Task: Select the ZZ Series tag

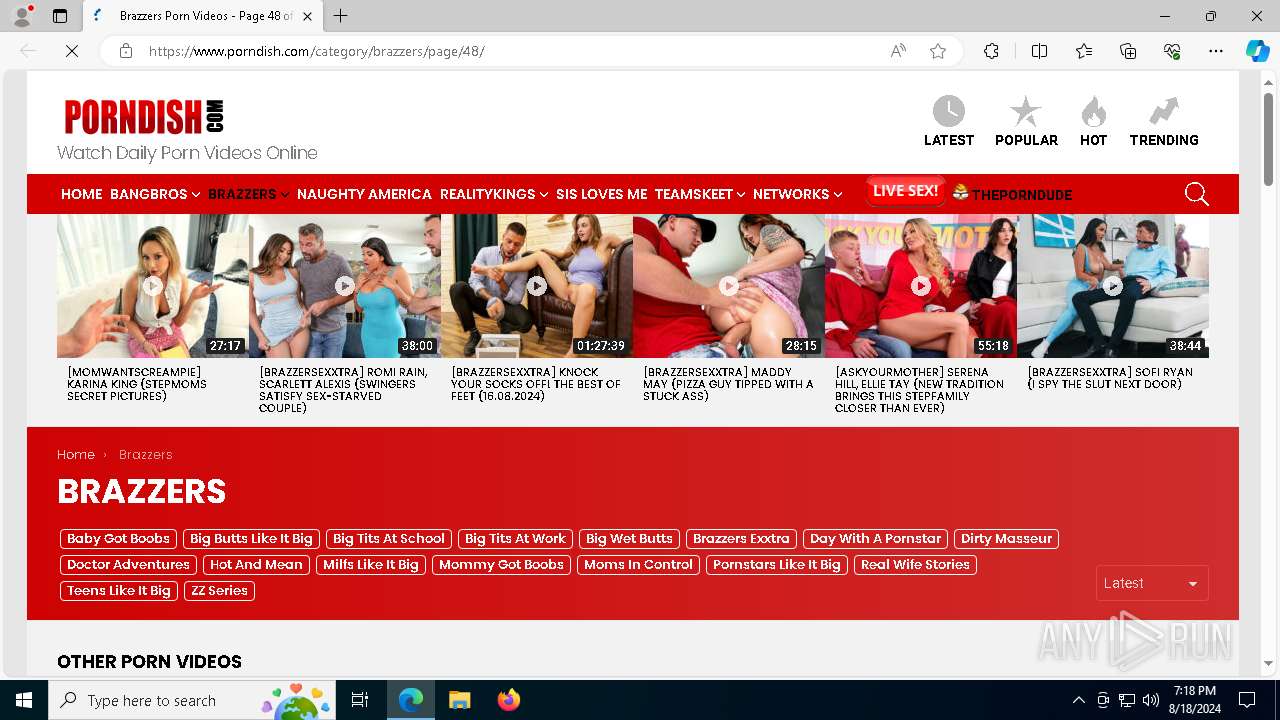Action: point(219,591)
